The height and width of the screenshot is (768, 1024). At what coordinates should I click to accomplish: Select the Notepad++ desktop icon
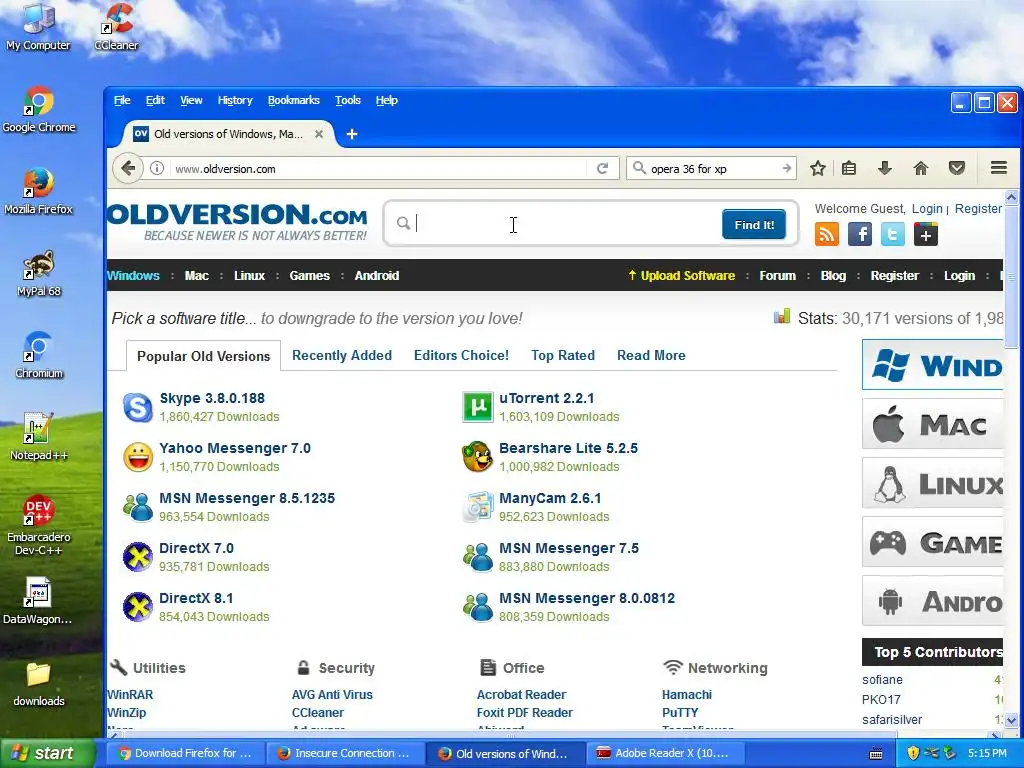point(39,438)
